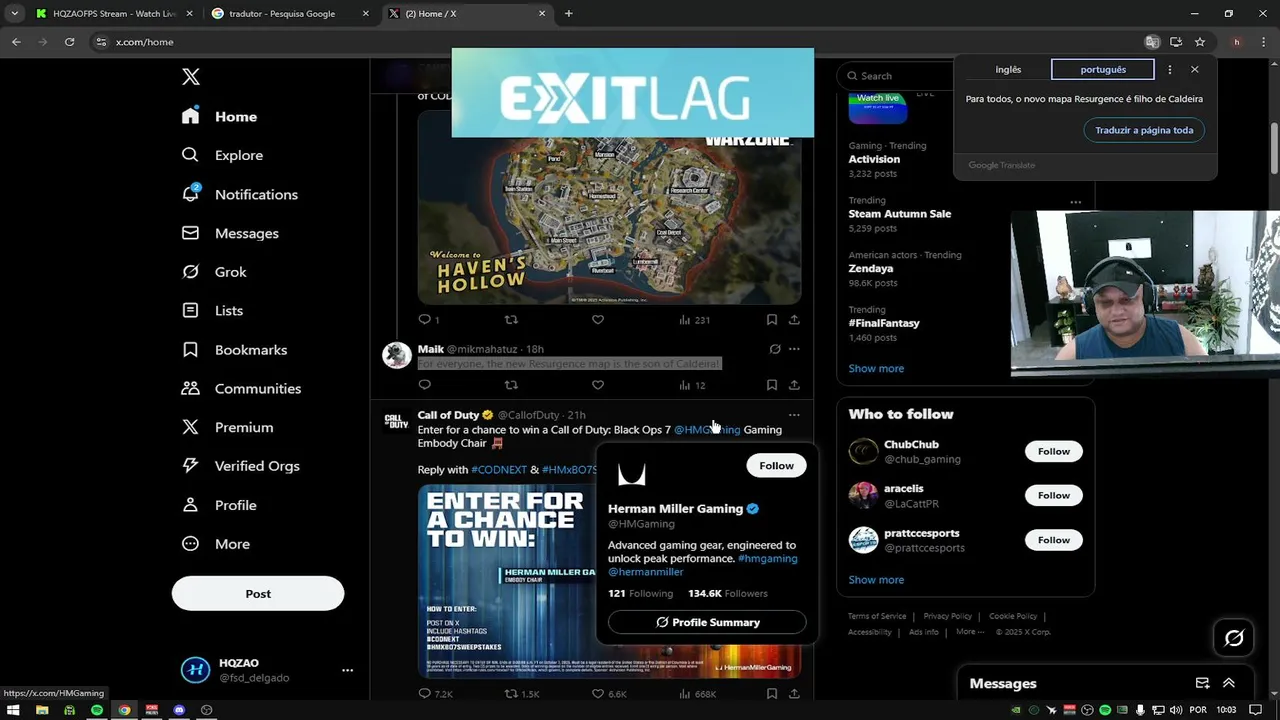
Task: Open the #hmgaming hashtag link
Action: coord(767,559)
